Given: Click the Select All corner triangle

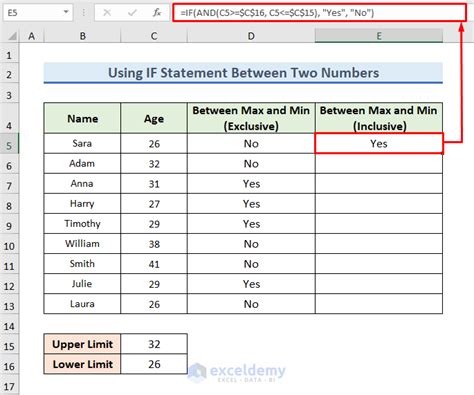Looking at the screenshot, I should tap(12, 36).
